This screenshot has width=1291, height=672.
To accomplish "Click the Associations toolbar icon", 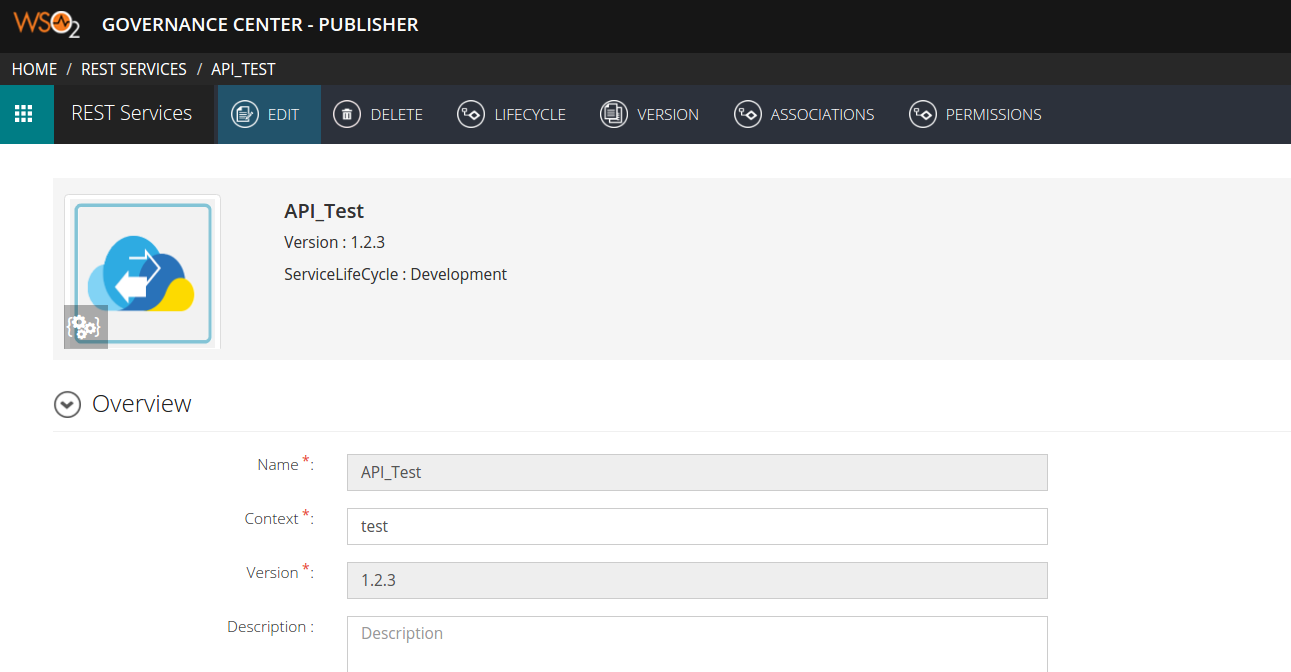I will (747, 114).
